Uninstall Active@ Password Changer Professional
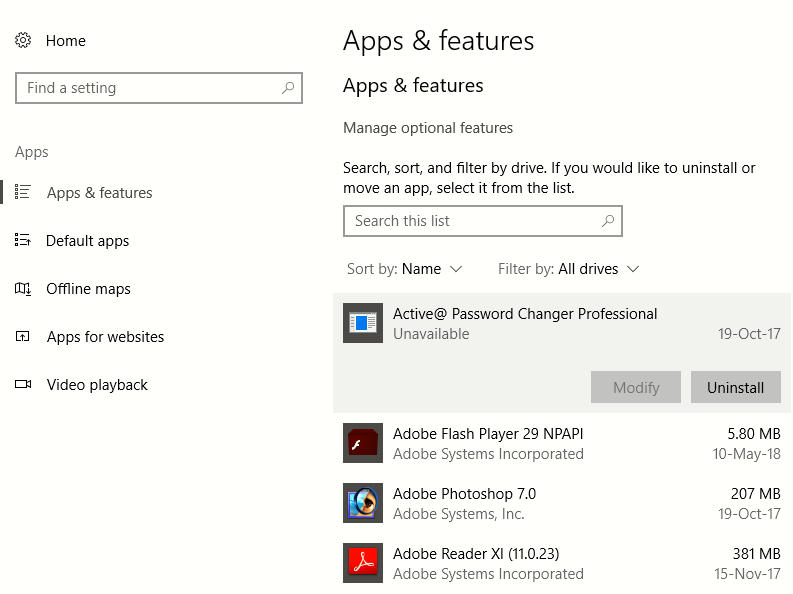Screen dimensions: 793x594 click(x=735, y=388)
